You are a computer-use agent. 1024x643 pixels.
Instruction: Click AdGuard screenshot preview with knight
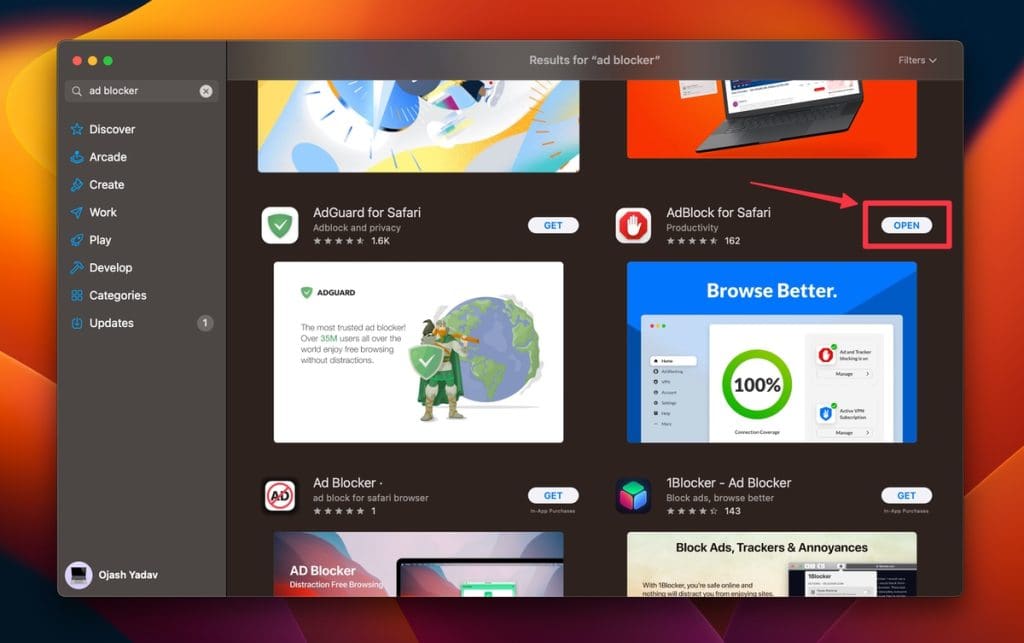pyautogui.click(x=419, y=352)
